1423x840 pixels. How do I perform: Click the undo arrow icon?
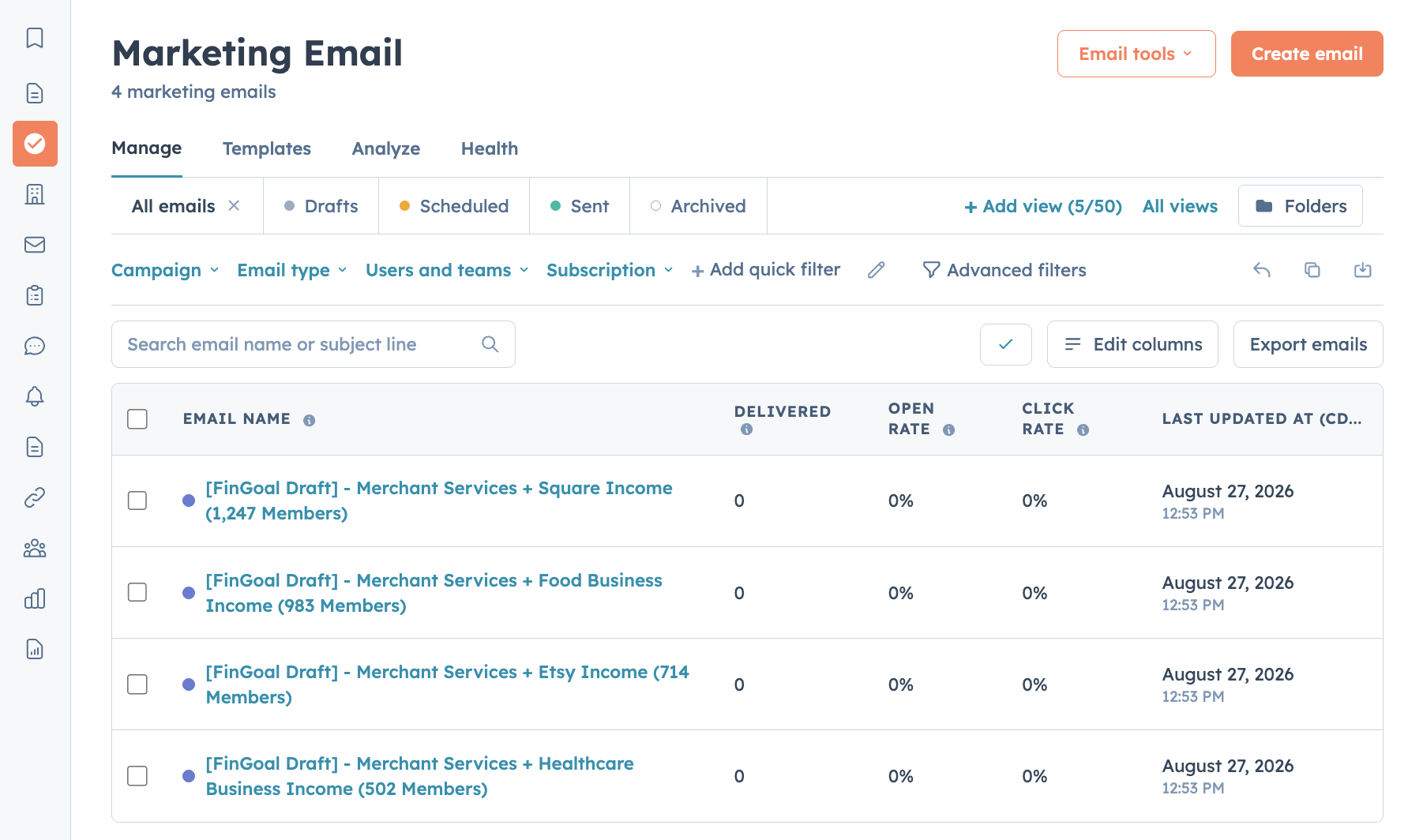click(1262, 270)
